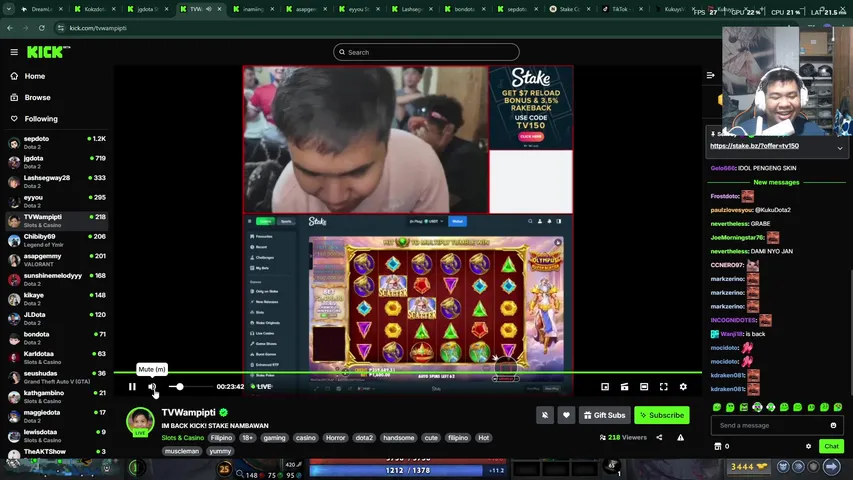Expand the pinned message chevron
This screenshot has height=480, width=853.
click(x=840, y=148)
